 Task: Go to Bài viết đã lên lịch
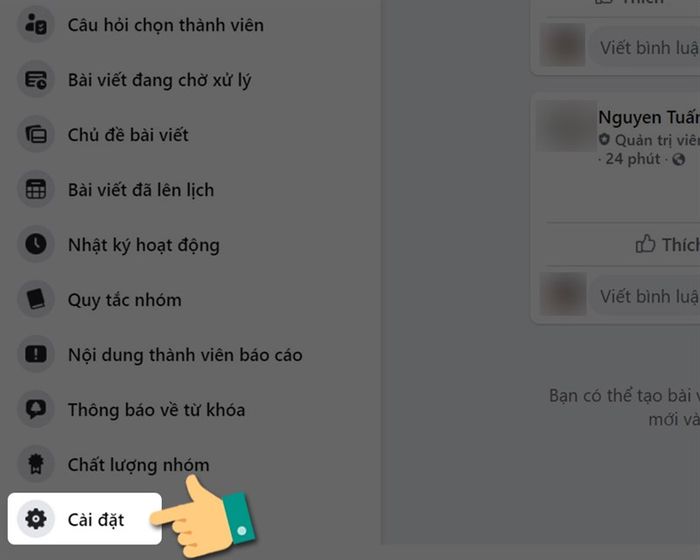point(141,190)
